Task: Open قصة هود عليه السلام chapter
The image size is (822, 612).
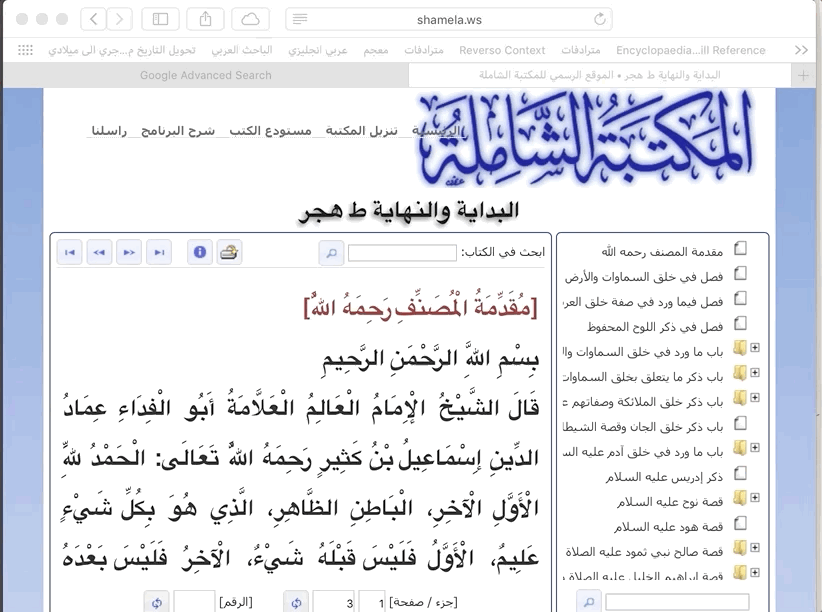Action: tap(668, 527)
